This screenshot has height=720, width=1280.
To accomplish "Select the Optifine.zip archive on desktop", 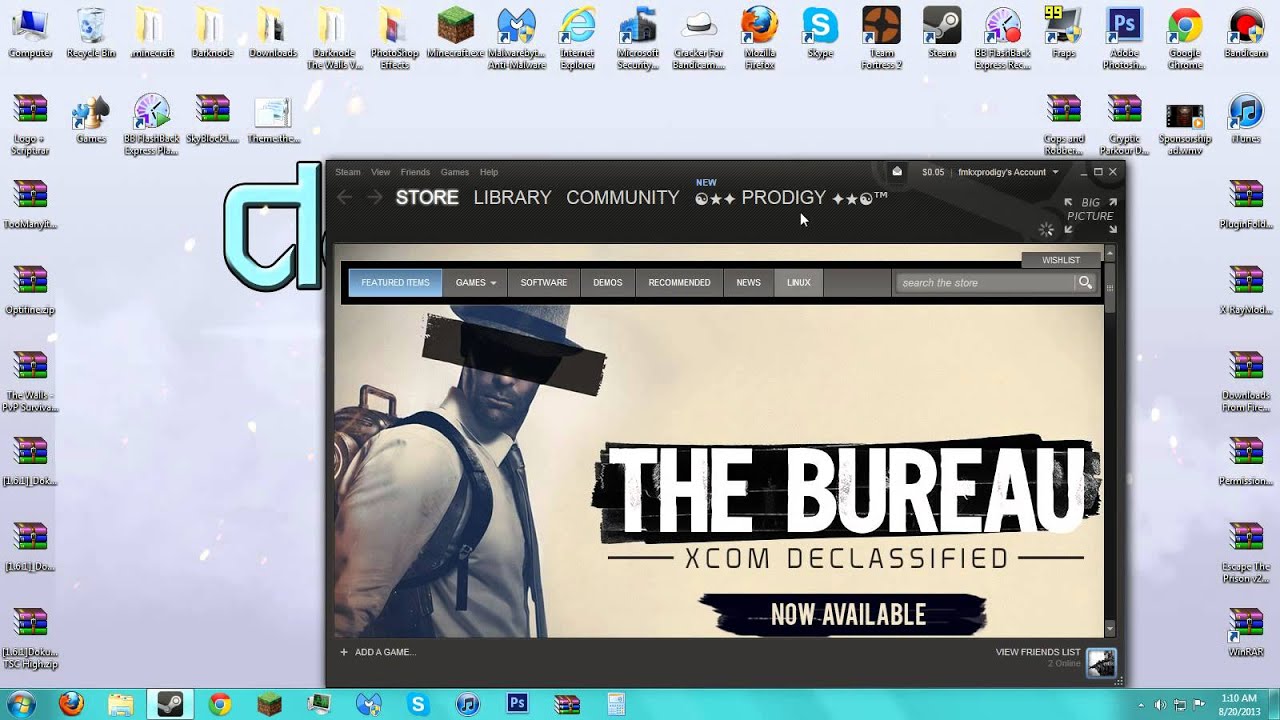I will click(x=30, y=290).
